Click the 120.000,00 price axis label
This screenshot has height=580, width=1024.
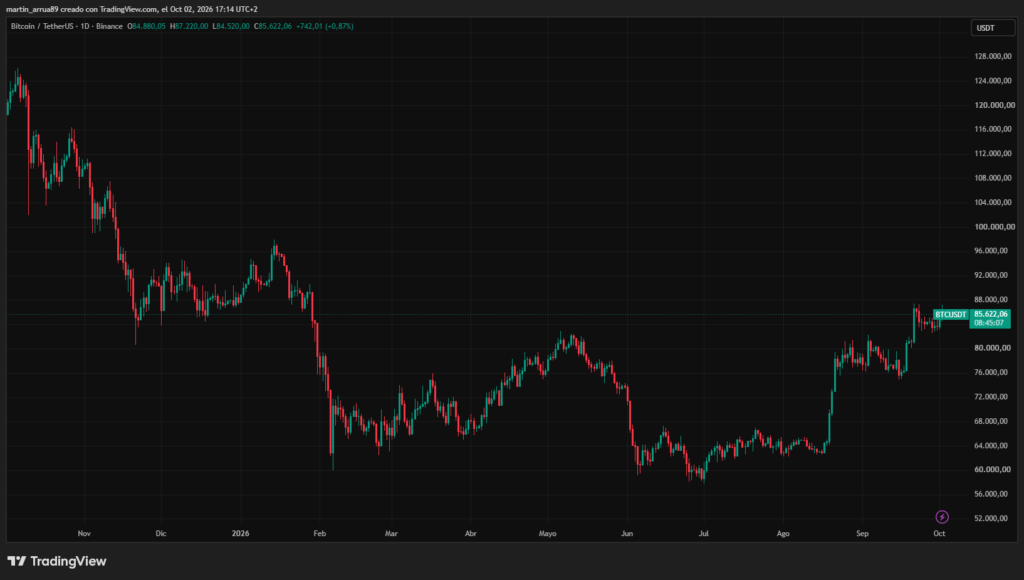995,105
